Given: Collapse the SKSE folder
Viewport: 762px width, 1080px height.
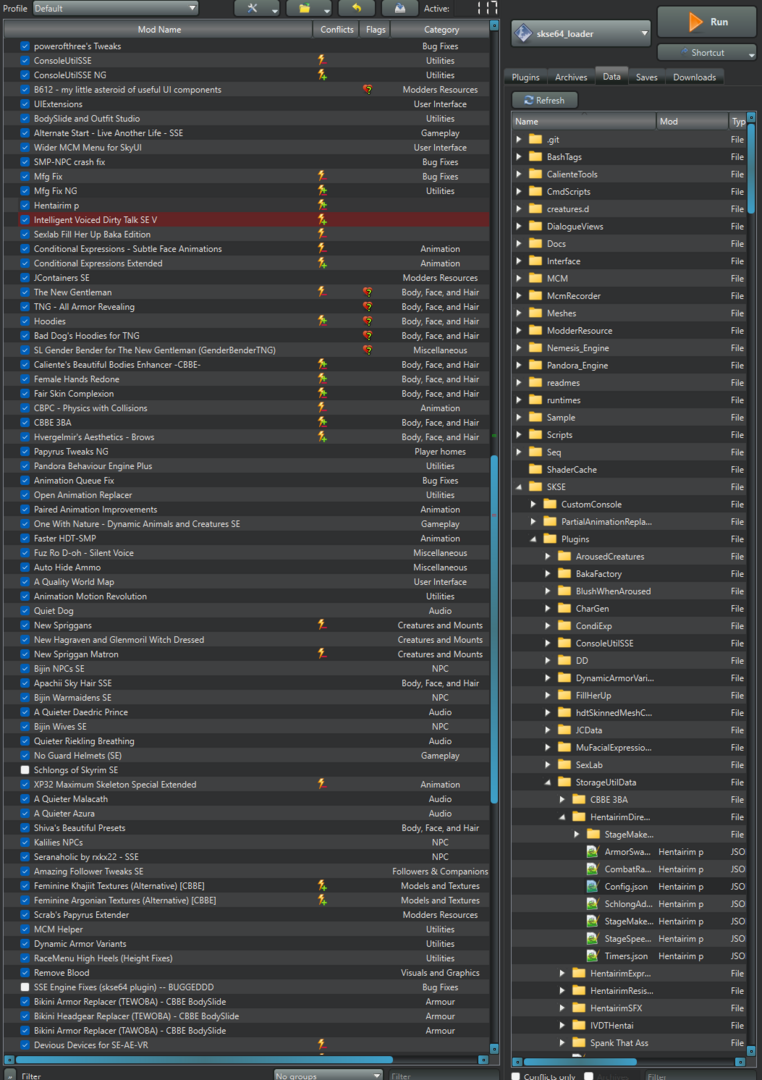Looking at the screenshot, I should coord(519,486).
